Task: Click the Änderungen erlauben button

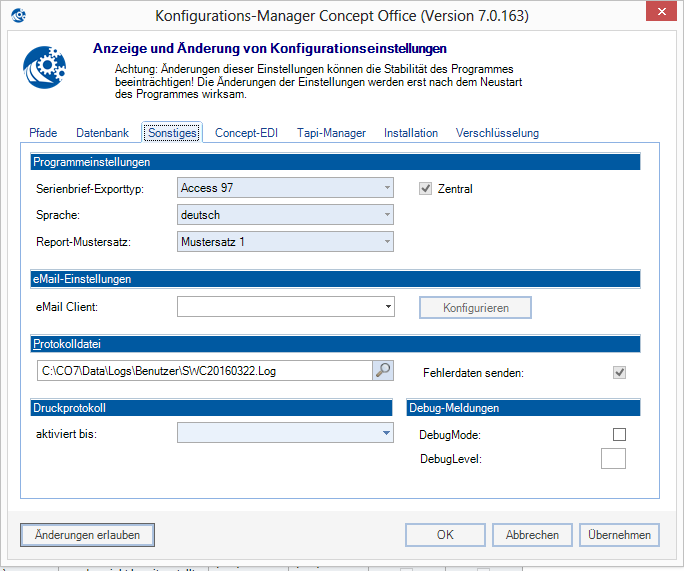Action: click(x=88, y=535)
